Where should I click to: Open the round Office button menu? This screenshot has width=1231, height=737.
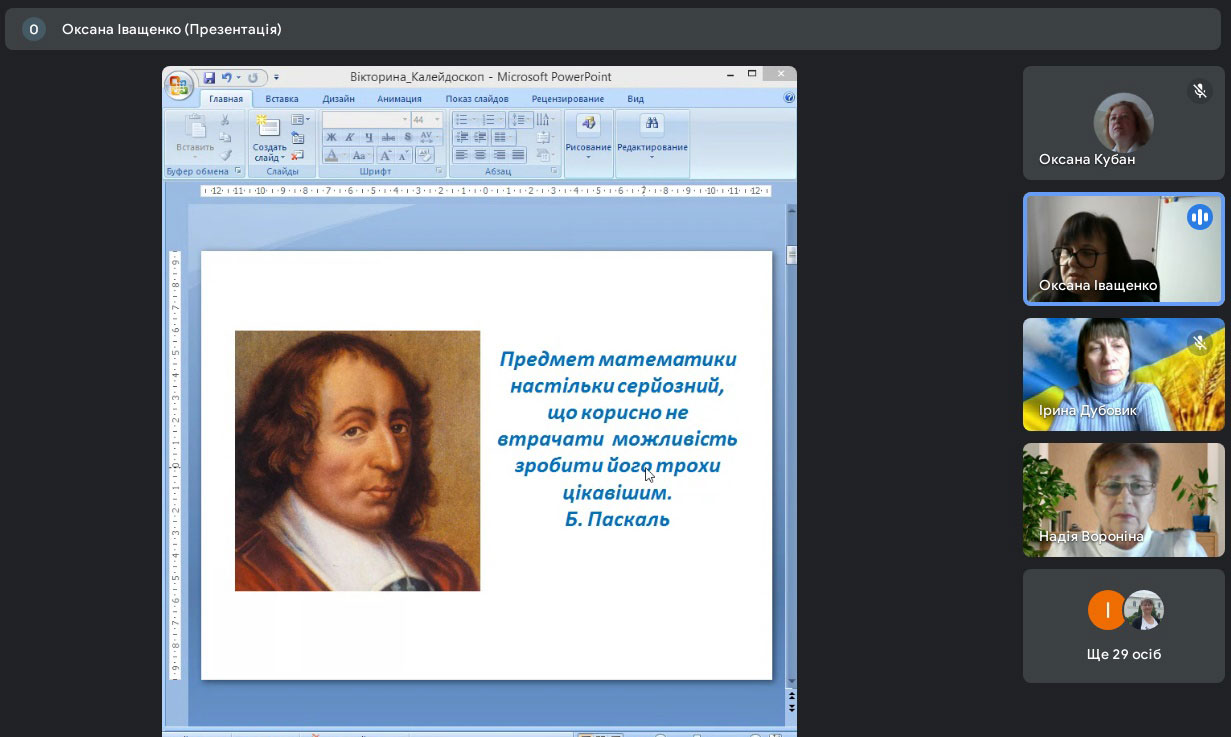click(x=178, y=85)
